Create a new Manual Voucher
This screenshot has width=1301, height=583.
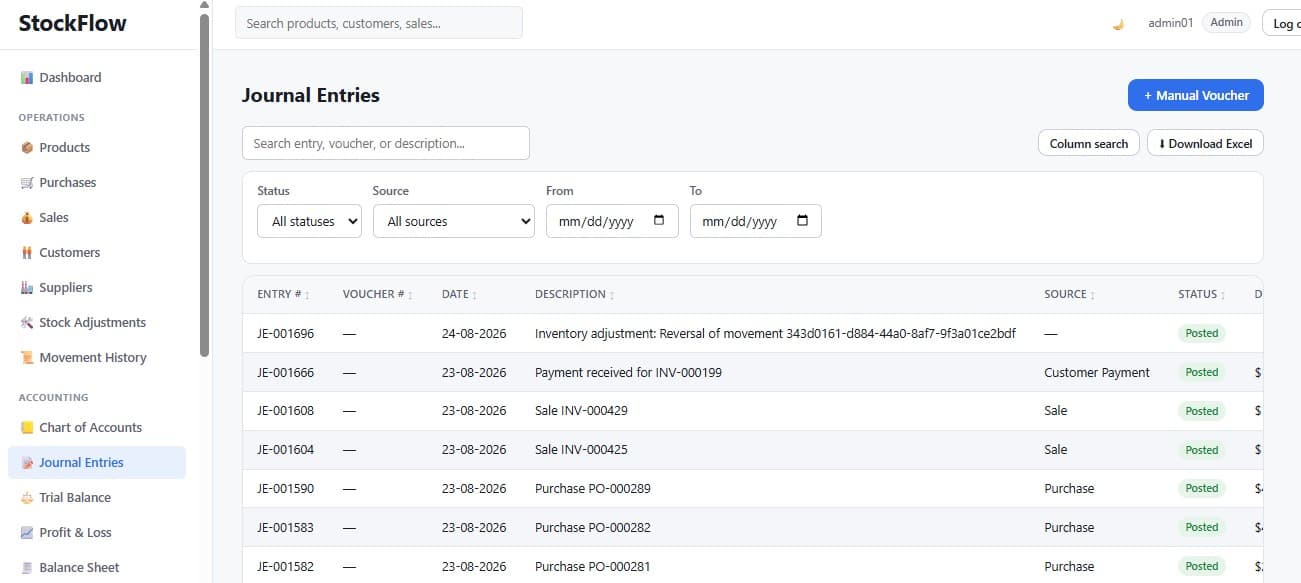pos(1196,95)
